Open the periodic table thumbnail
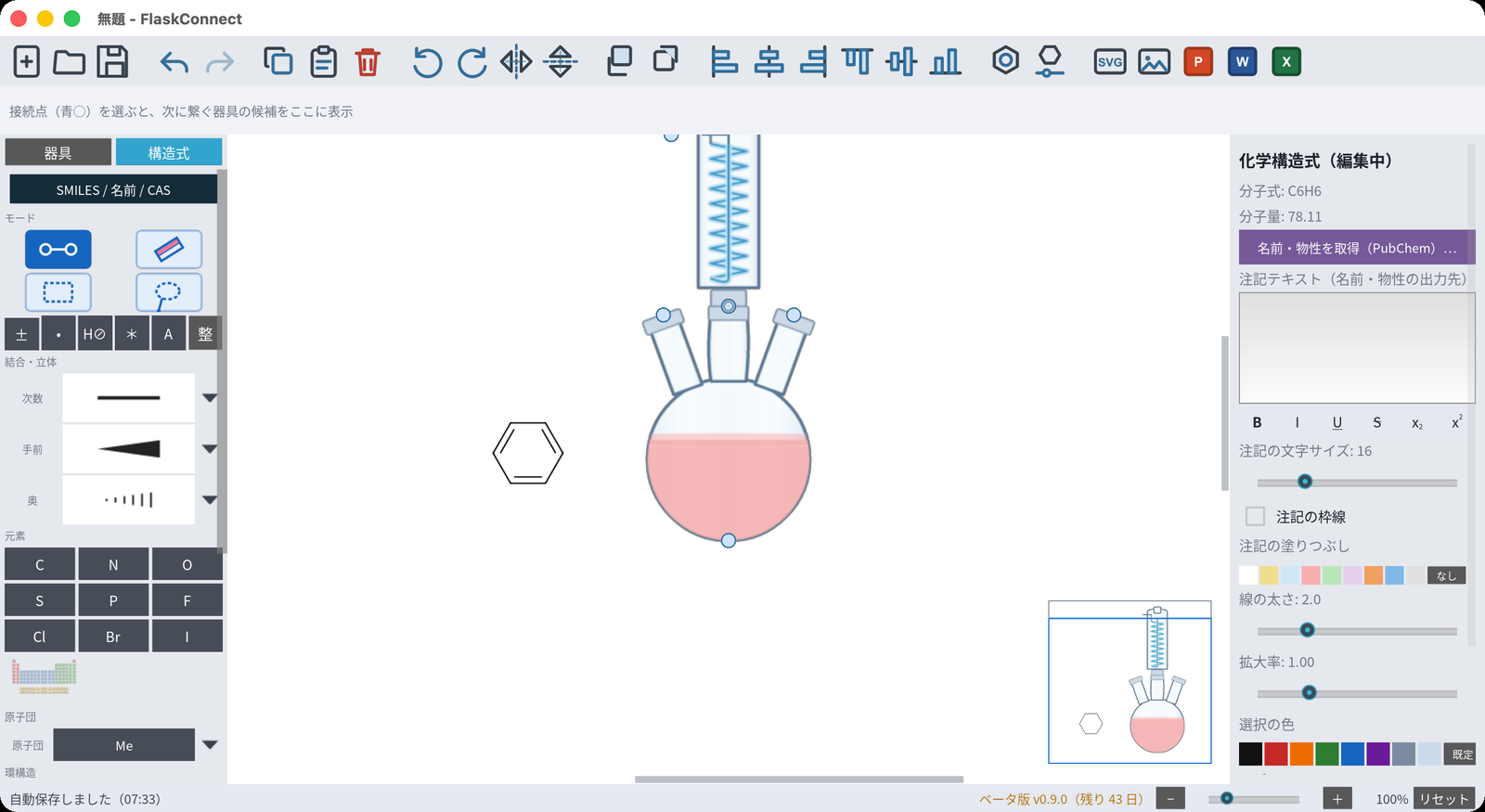The height and width of the screenshot is (812, 1485). coord(44,677)
